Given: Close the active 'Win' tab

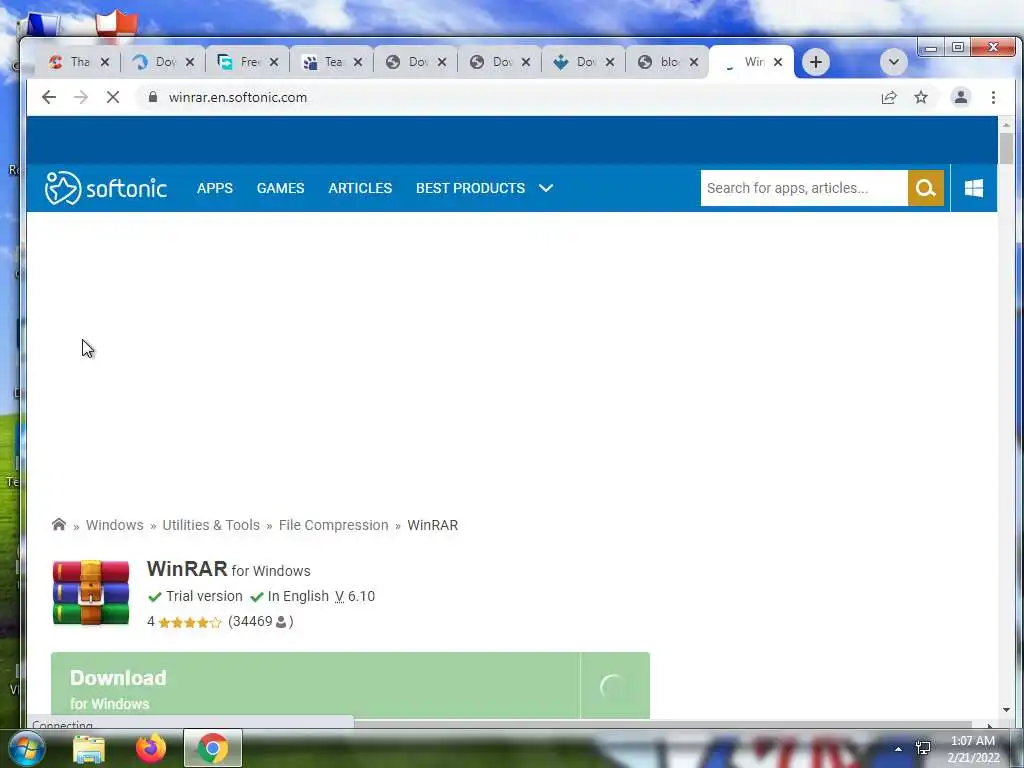Looking at the screenshot, I should coord(778,62).
